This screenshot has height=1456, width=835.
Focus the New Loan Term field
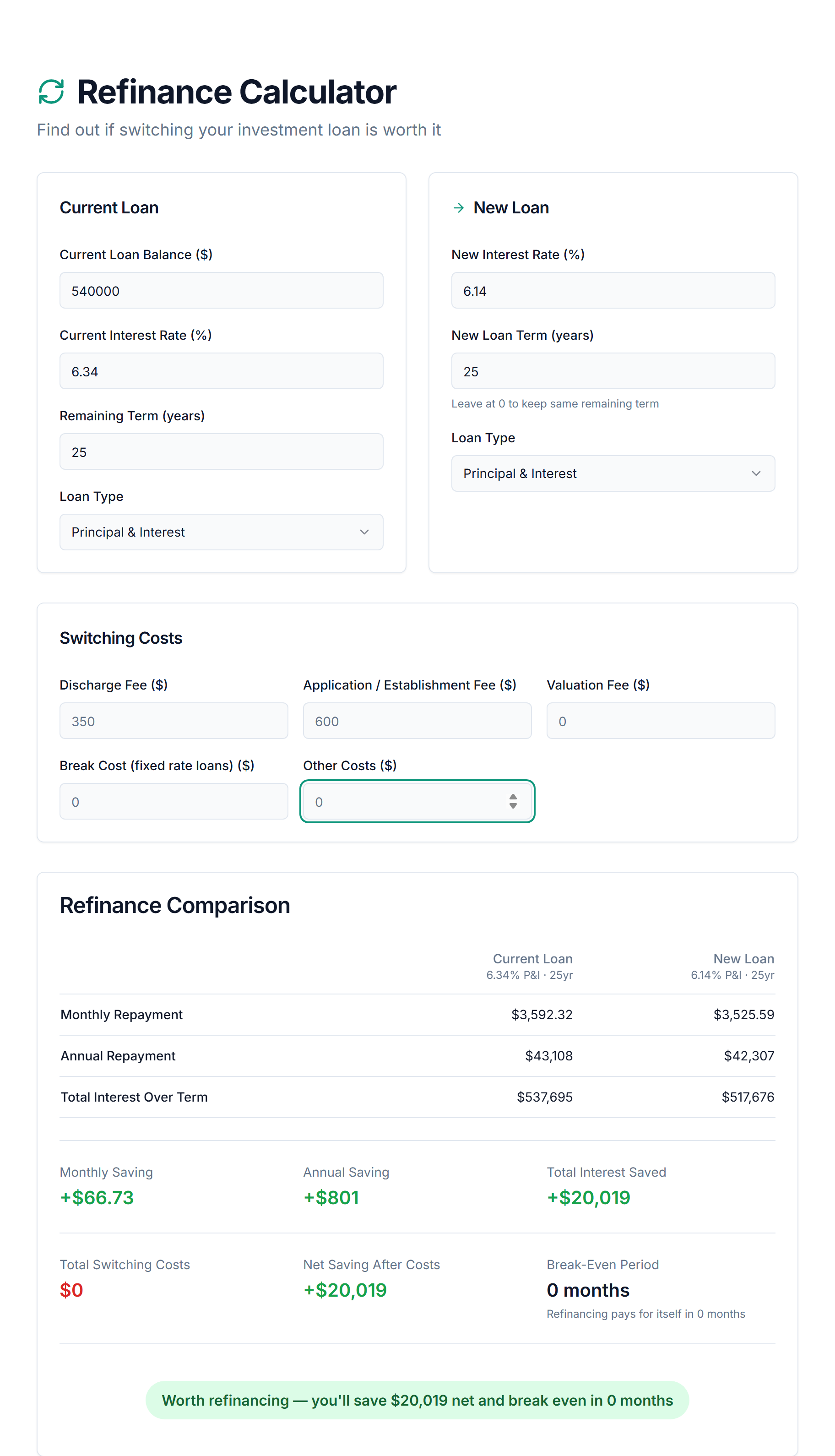tap(613, 371)
